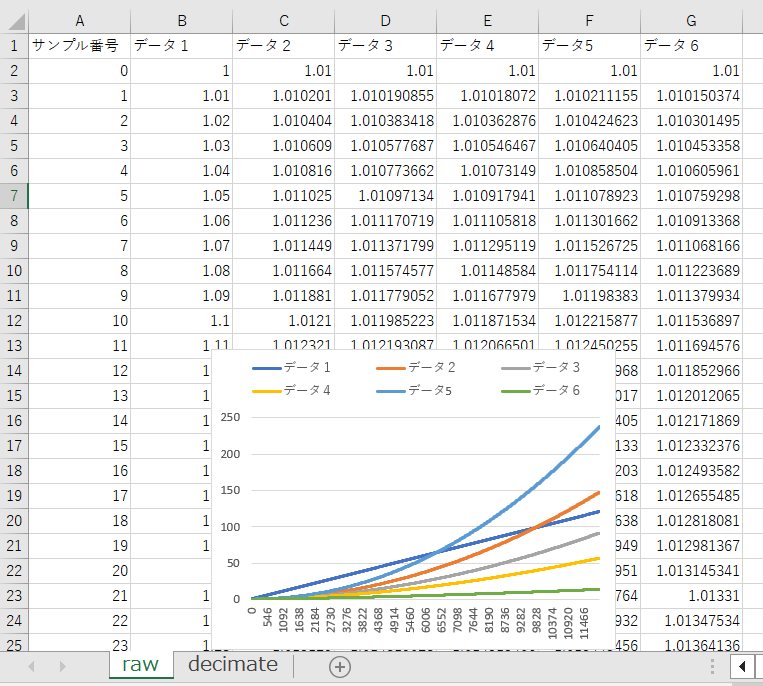Image resolution: width=763 pixels, height=686 pixels.
Task: Select column G header
Action: (x=691, y=21)
